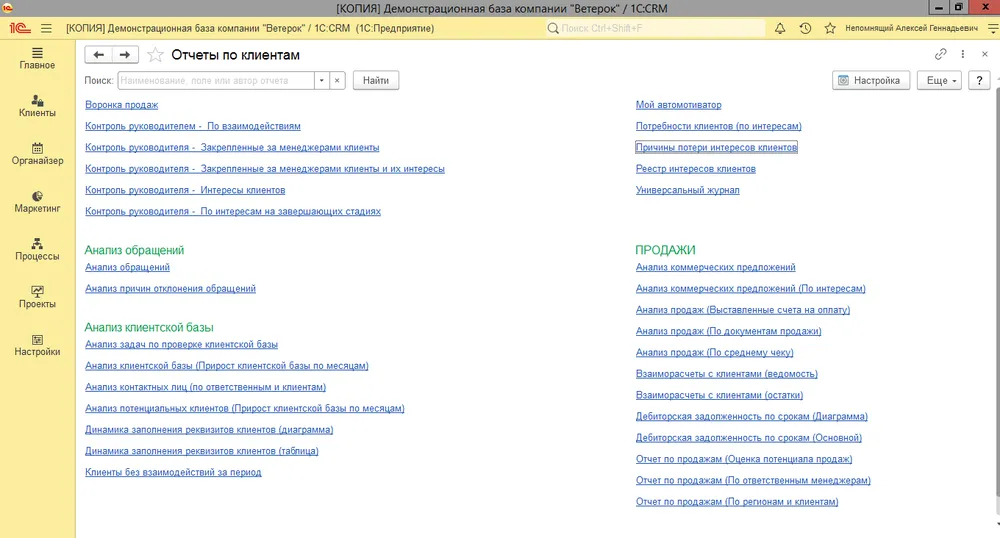The width and height of the screenshot is (1000, 538).
Task: Open Анализ клиентской базы (Прирост по месяцам)
Action: [226, 366]
